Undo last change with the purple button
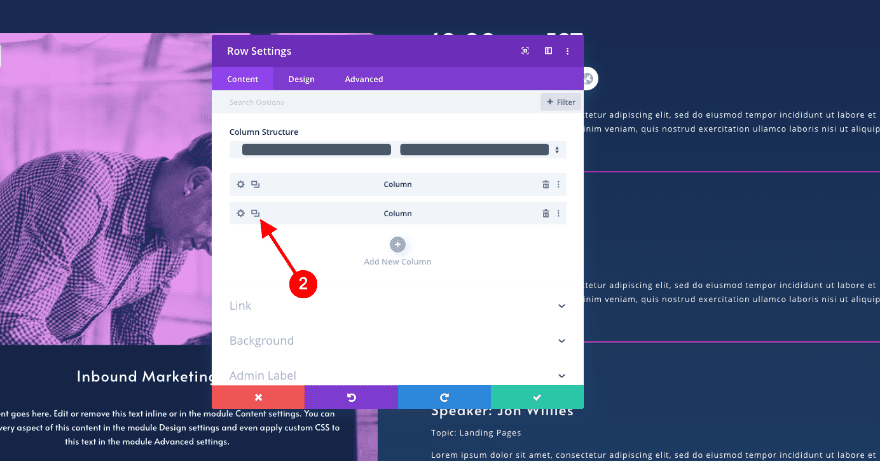 pos(351,397)
